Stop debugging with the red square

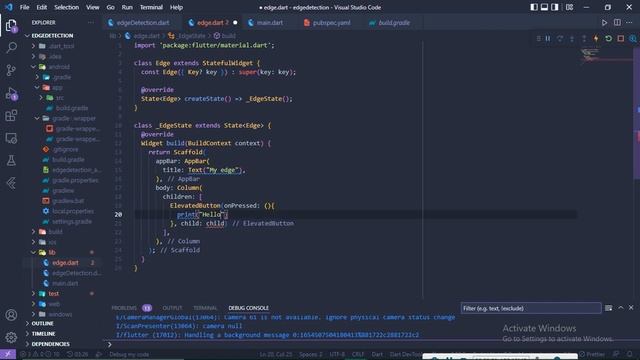[620, 38]
